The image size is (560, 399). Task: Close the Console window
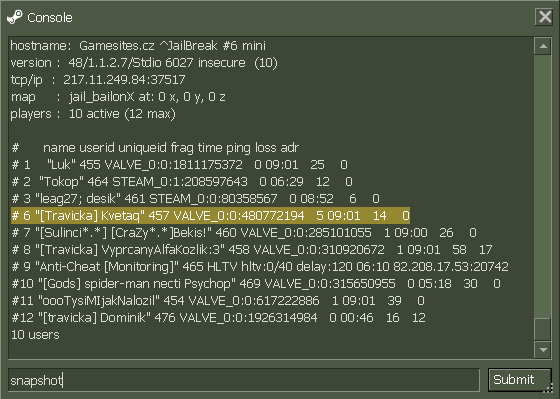tap(545, 16)
